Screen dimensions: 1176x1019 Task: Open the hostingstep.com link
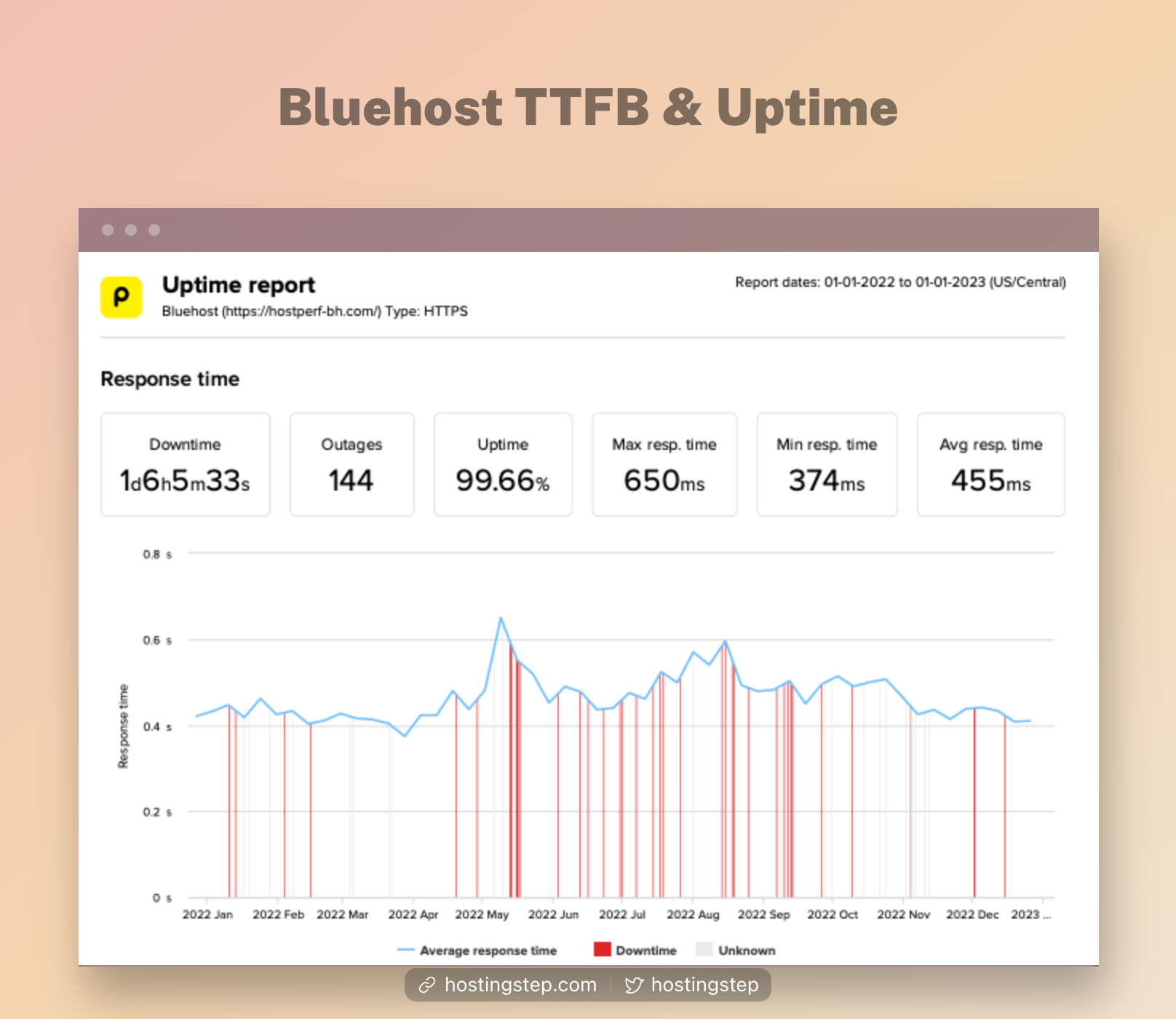click(x=520, y=985)
